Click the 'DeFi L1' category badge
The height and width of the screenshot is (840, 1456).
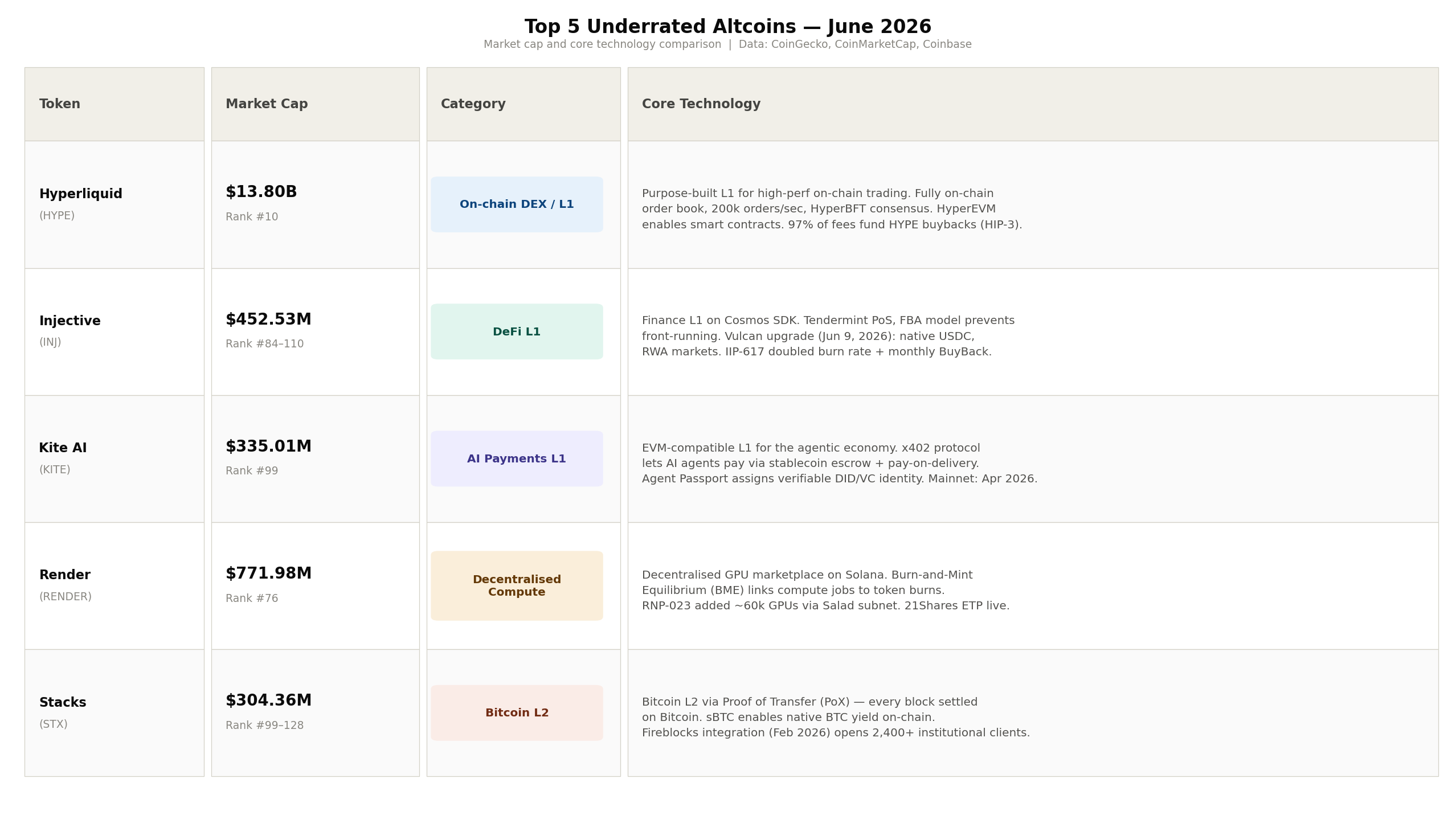pos(517,332)
